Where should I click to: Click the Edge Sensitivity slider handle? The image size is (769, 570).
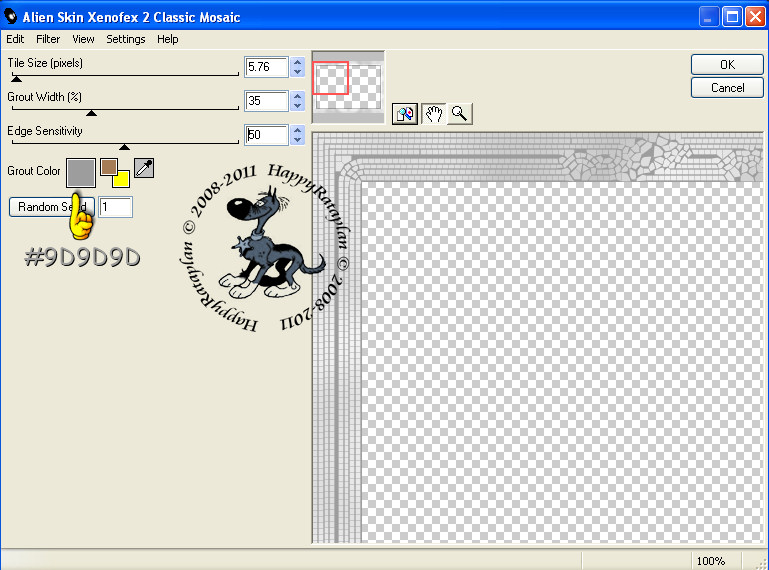[125, 147]
